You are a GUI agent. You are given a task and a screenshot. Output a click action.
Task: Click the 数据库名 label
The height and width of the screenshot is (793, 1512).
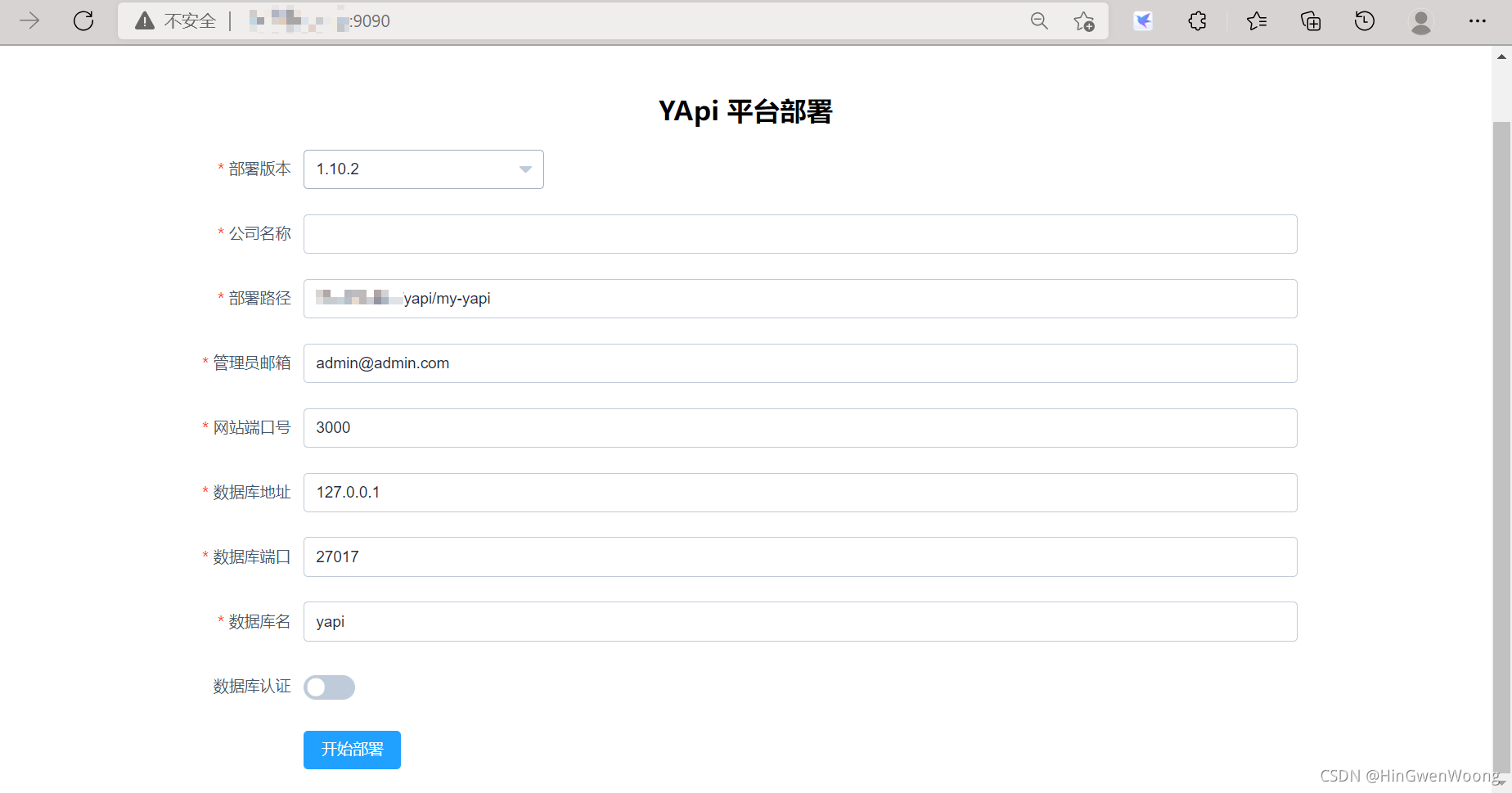click(259, 621)
